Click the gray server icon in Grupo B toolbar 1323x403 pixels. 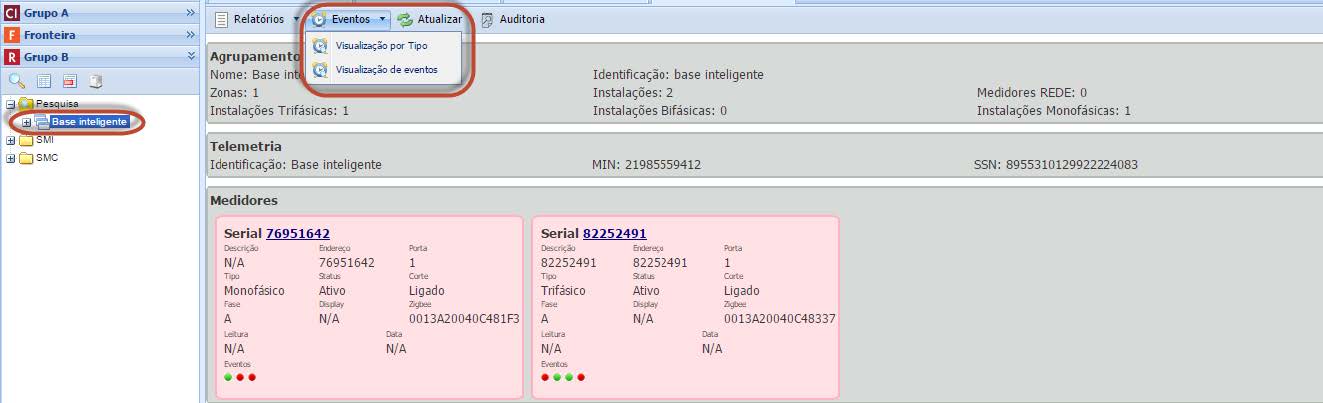(96, 81)
